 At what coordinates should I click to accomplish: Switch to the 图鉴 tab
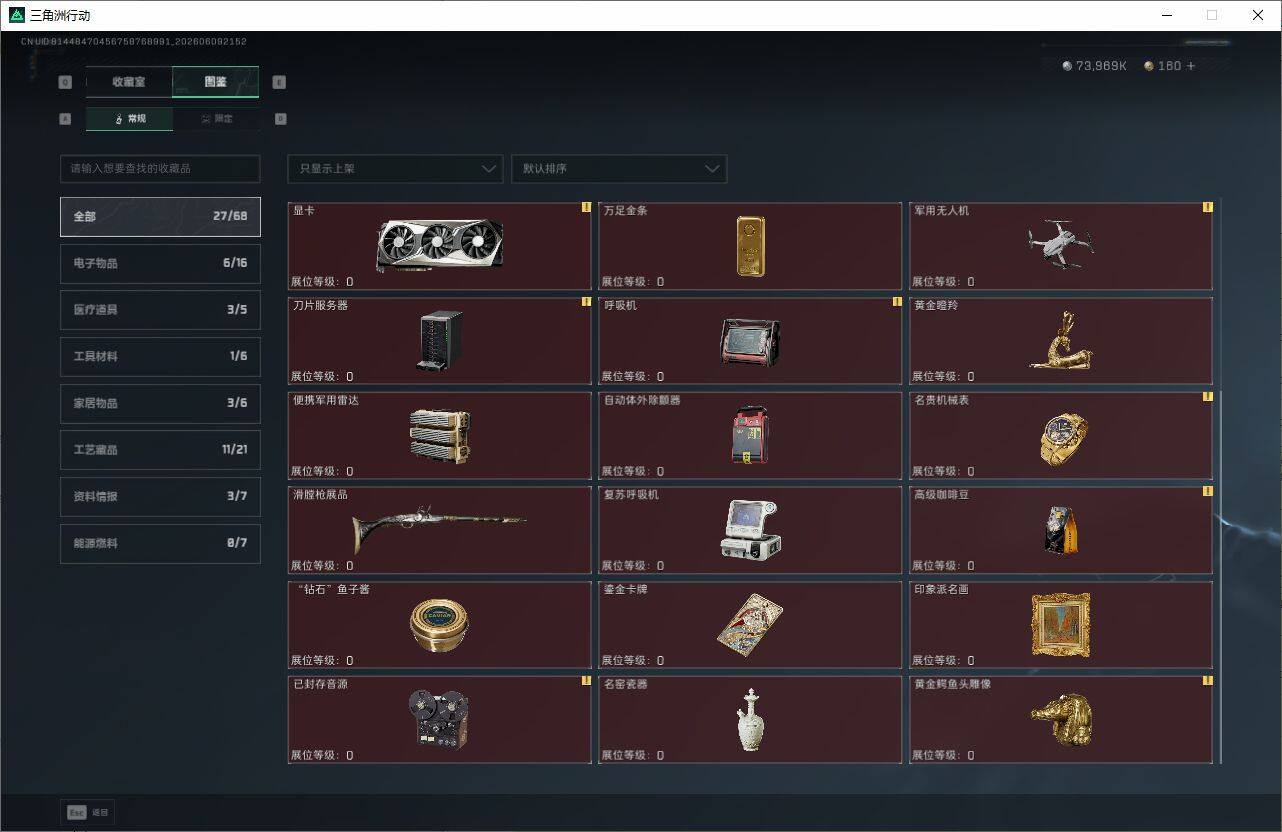click(x=216, y=82)
